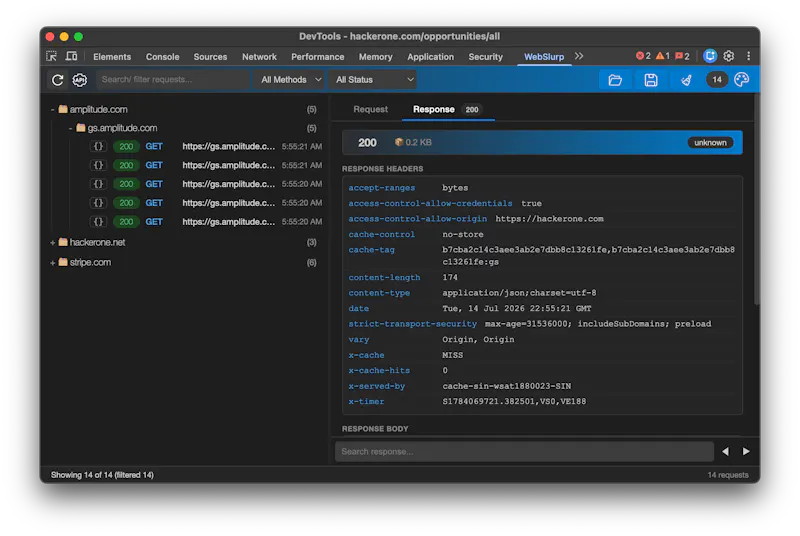Click the content-type header value
Image resolution: width=800 pixels, height=536 pixels.
click(x=519, y=293)
